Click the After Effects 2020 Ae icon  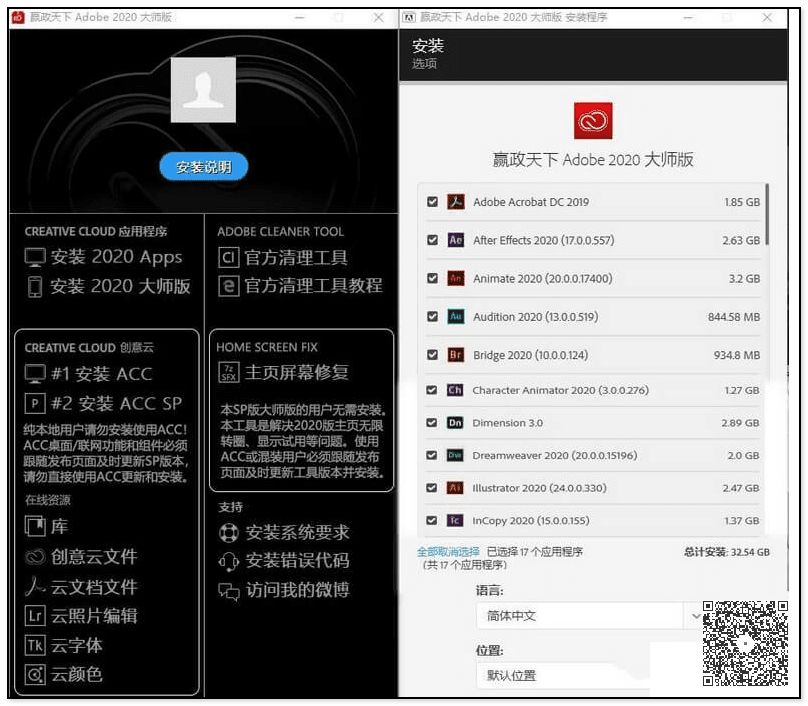(x=456, y=240)
